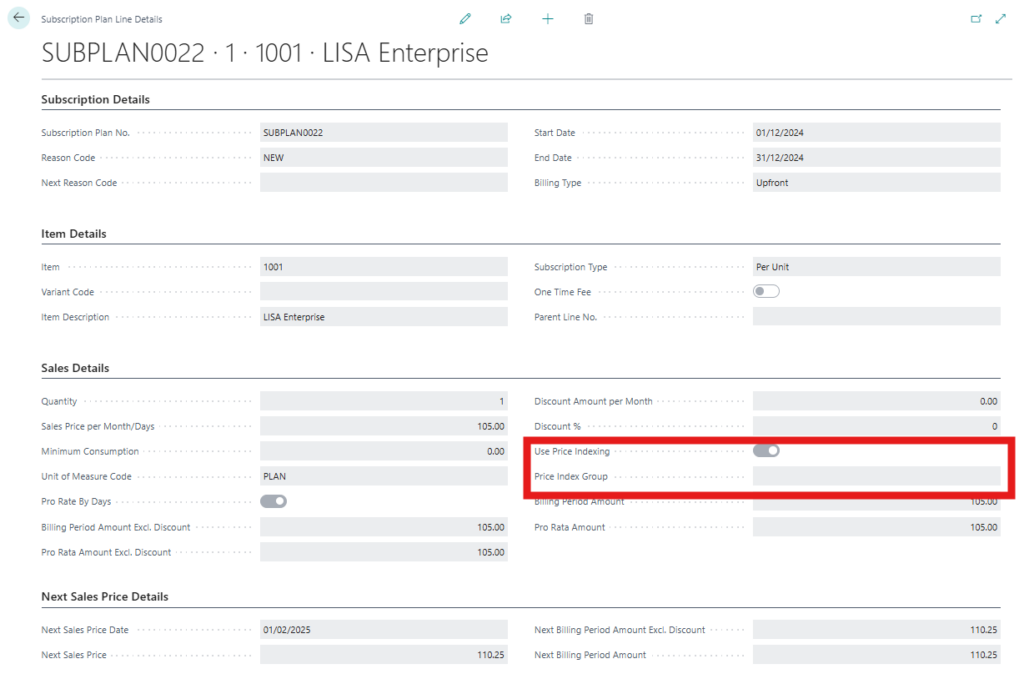
Task: Click the share icon
Action: pos(506,19)
